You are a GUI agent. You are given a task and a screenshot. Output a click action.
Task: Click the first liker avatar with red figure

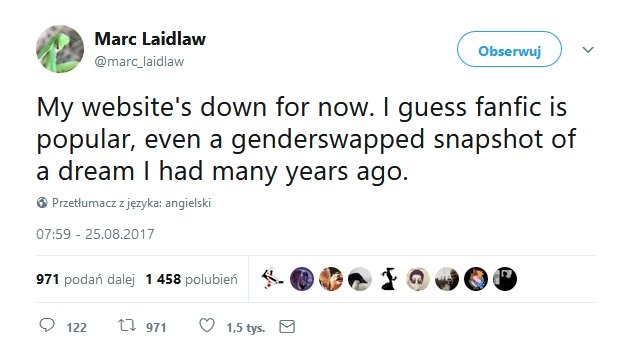(273, 279)
